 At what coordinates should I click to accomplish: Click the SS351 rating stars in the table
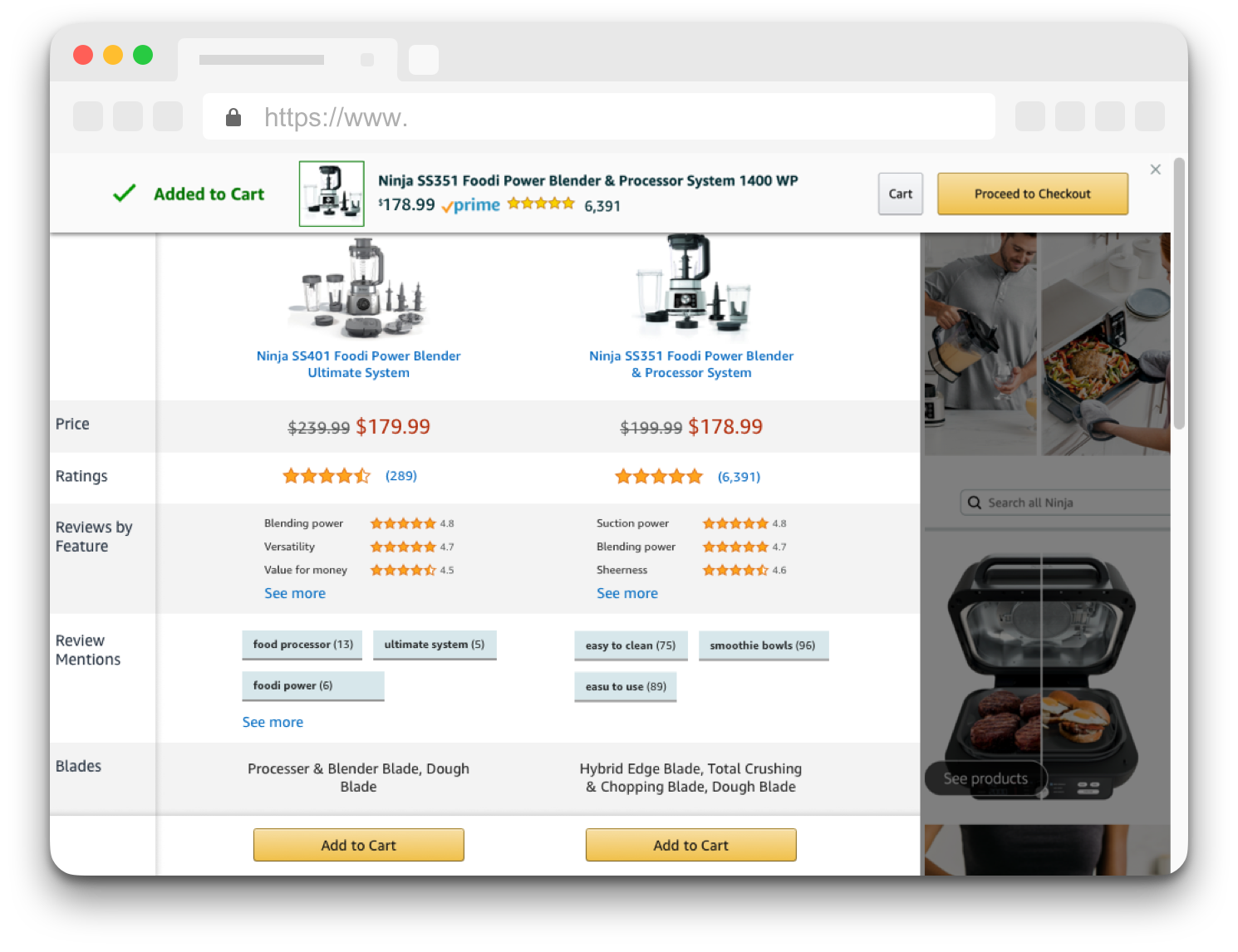click(x=659, y=477)
